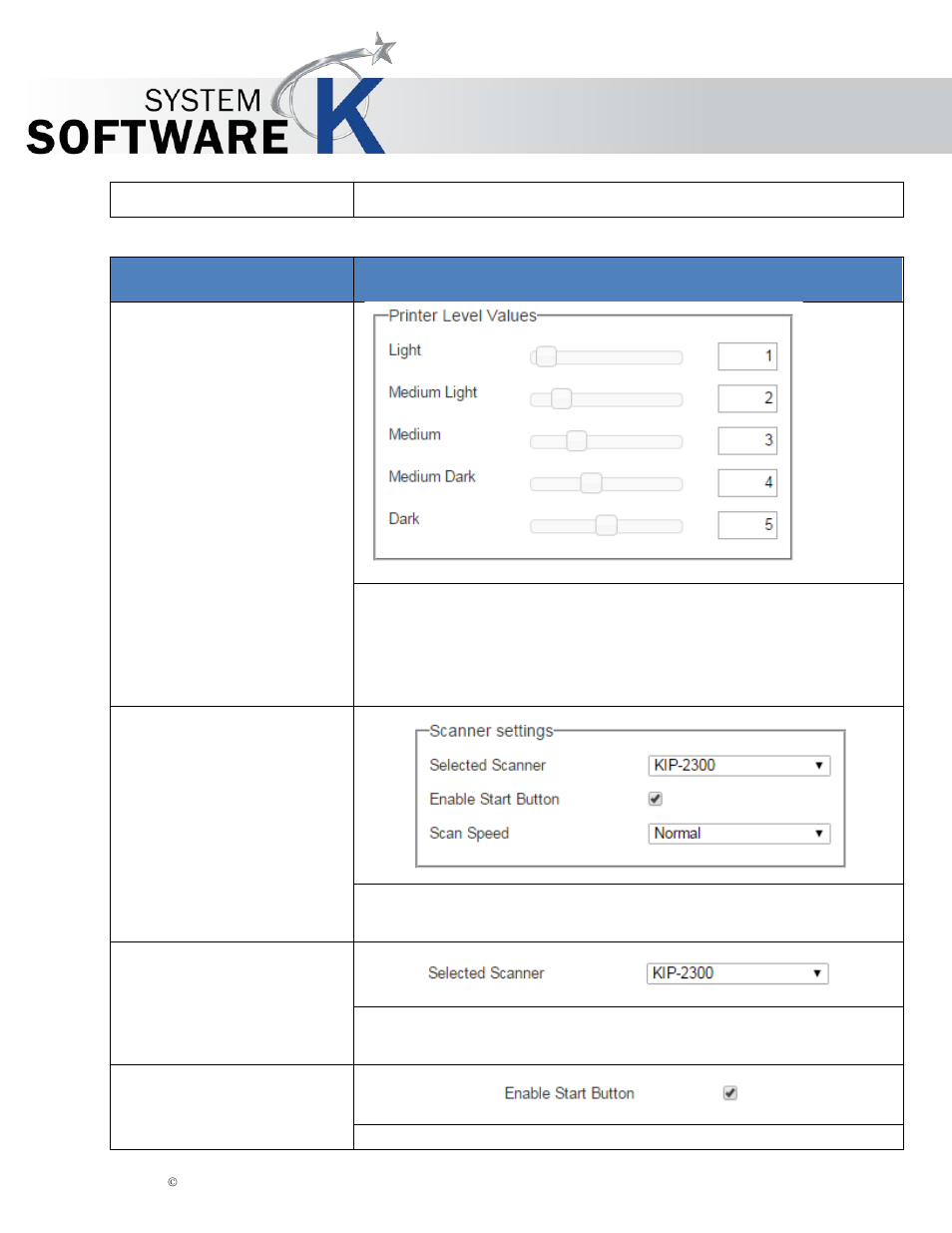Adjust the Medium Light slider handle
952x1233 pixels.
pyautogui.click(x=561, y=398)
